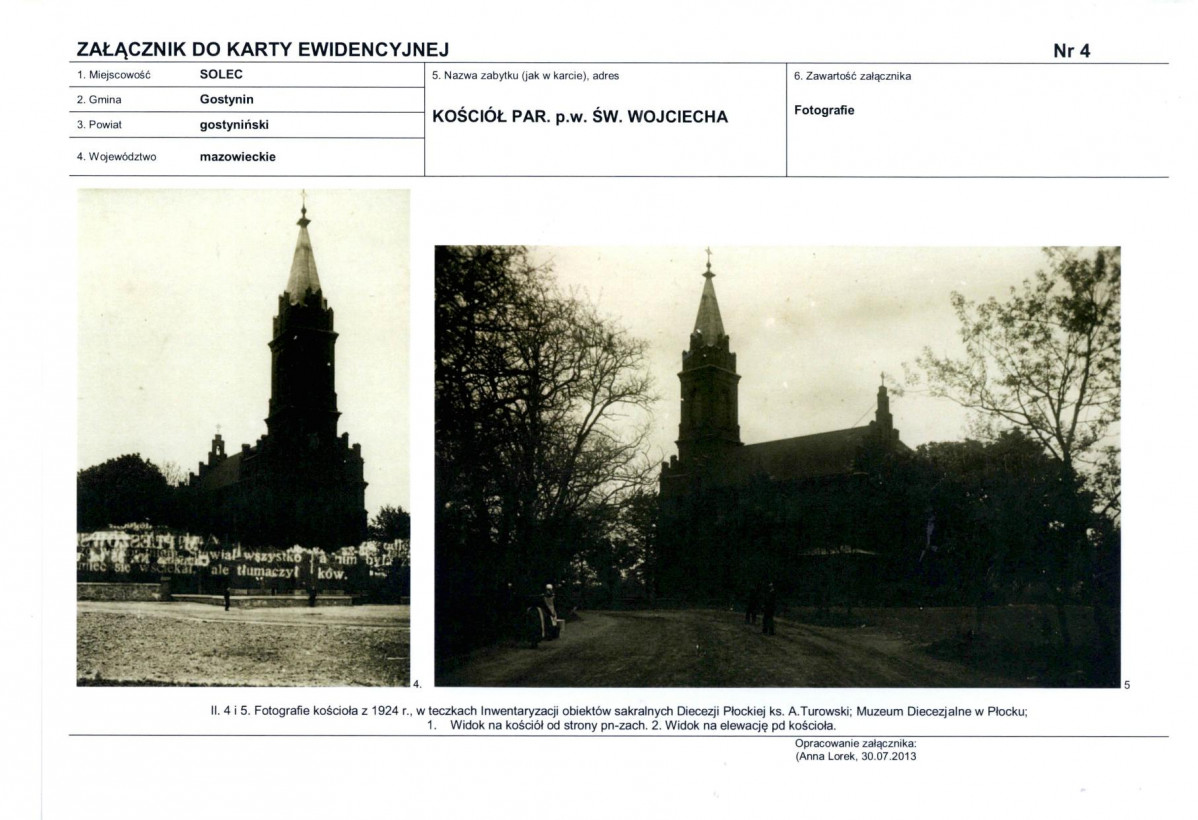
Task: Click the voivodeship value 'mazowieckie'
Action: [238, 157]
